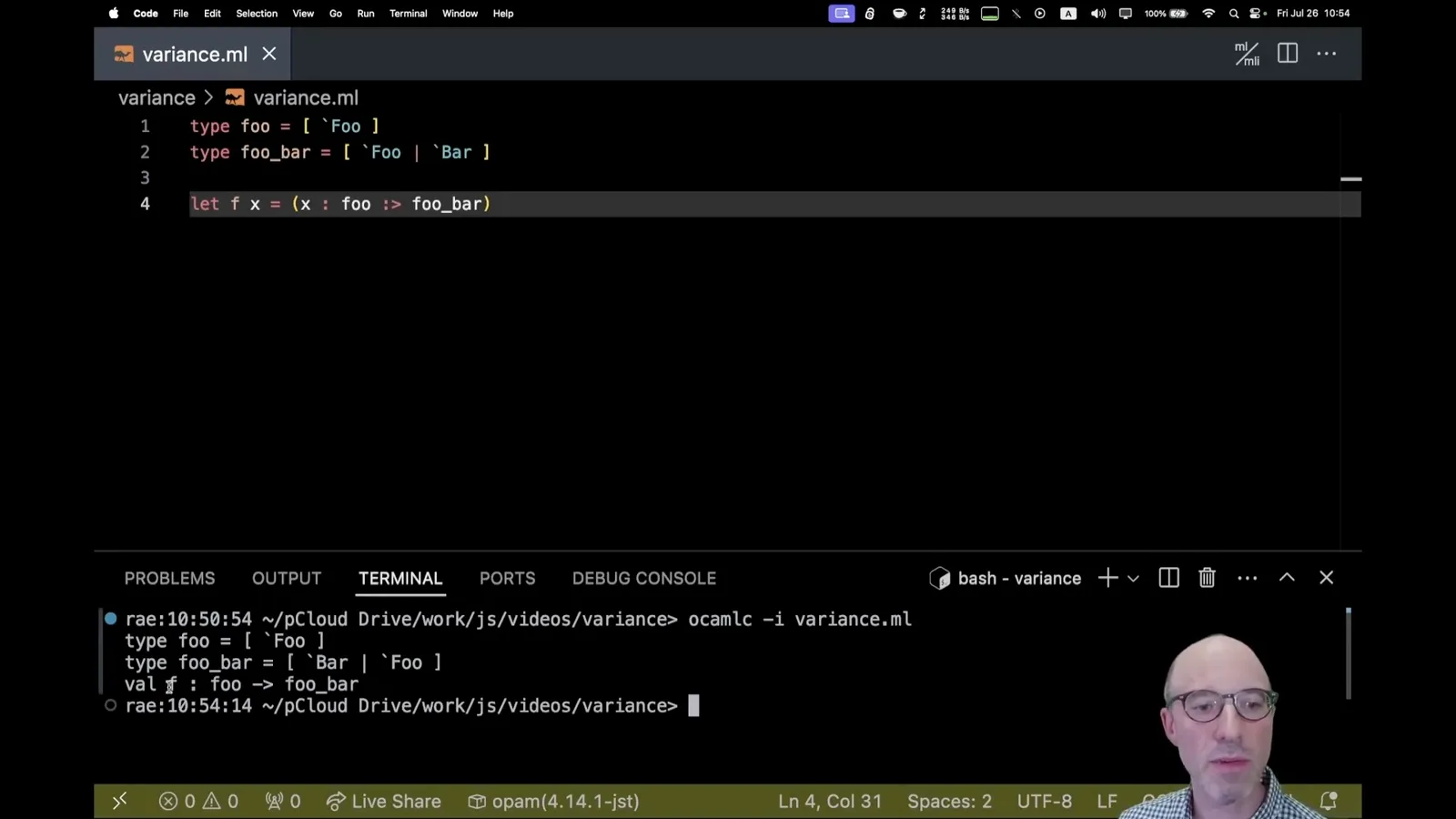
Task: Create a new terminal with plus icon
Action: pos(1107,578)
